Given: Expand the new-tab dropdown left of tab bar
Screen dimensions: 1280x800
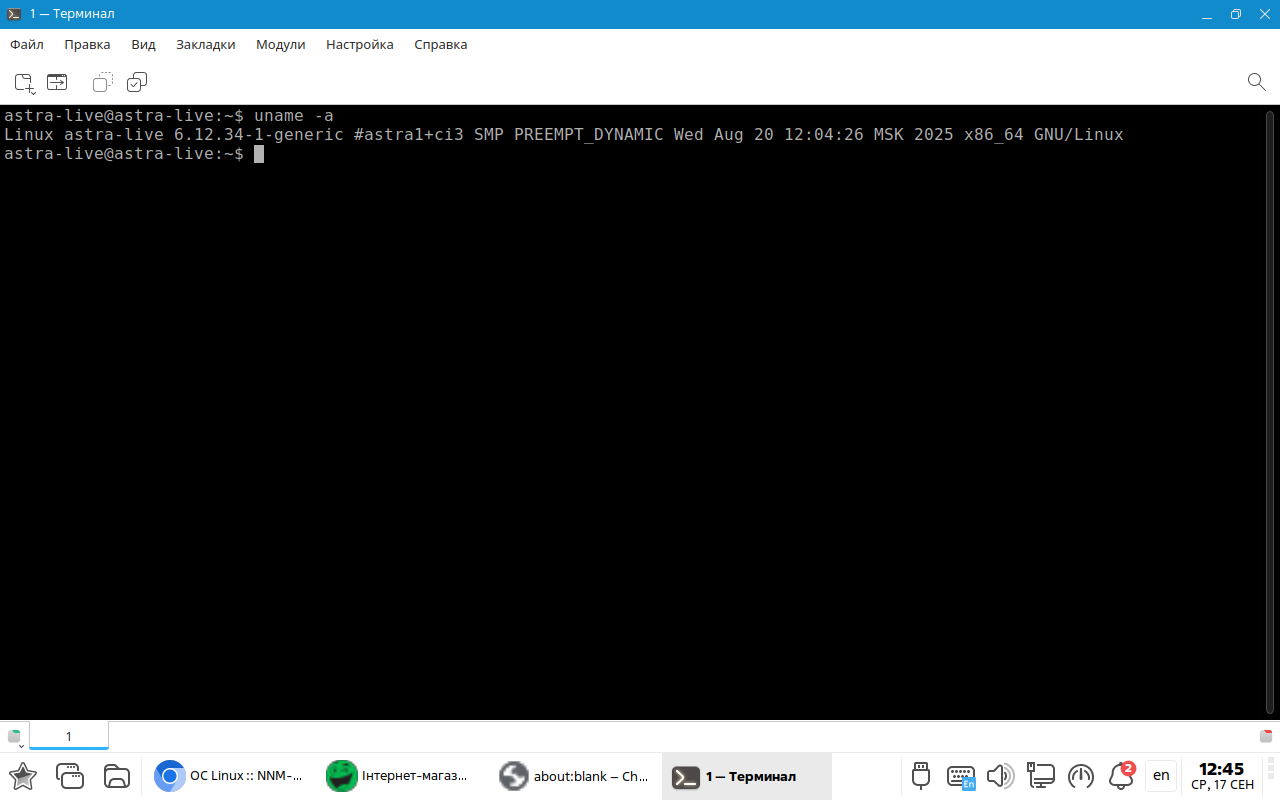Looking at the screenshot, I should [x=15, y=737].
